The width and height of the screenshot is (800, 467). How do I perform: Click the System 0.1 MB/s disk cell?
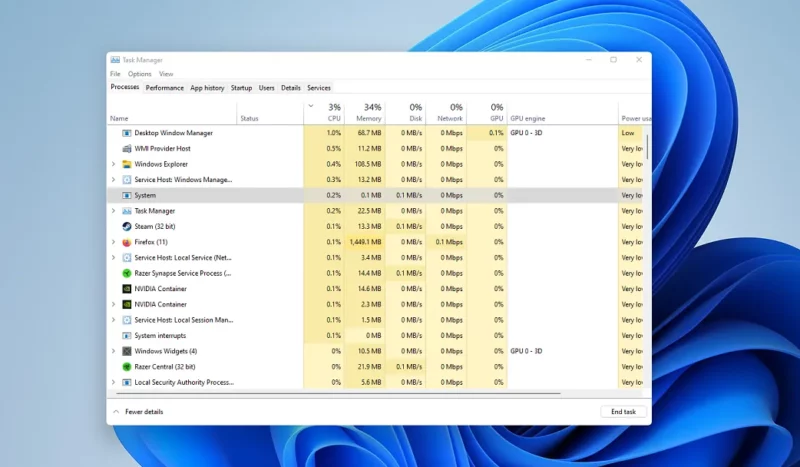tap(406, 195)
